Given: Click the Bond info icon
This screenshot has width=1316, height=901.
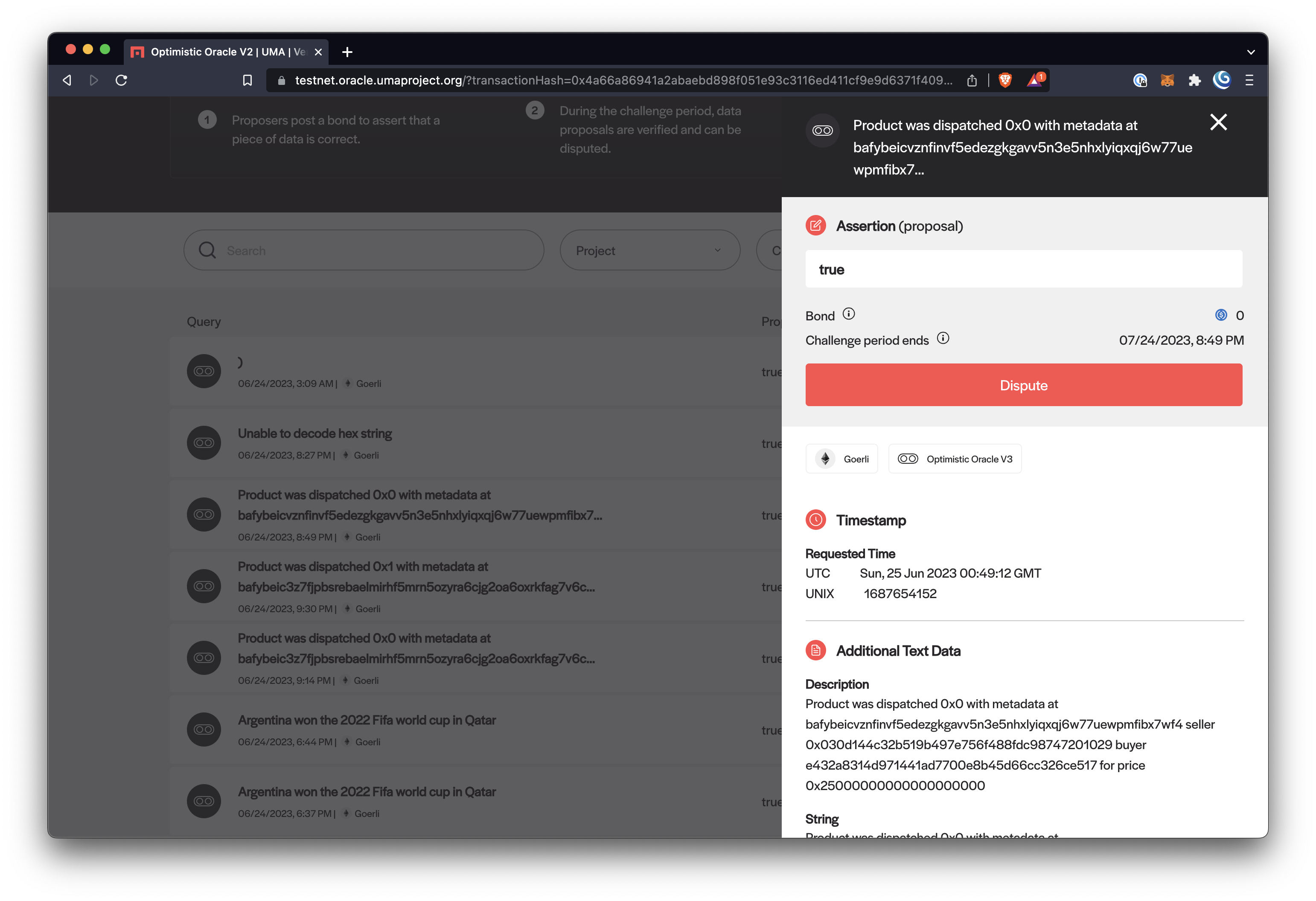Looking at the screenshot, I should (848, 314).
